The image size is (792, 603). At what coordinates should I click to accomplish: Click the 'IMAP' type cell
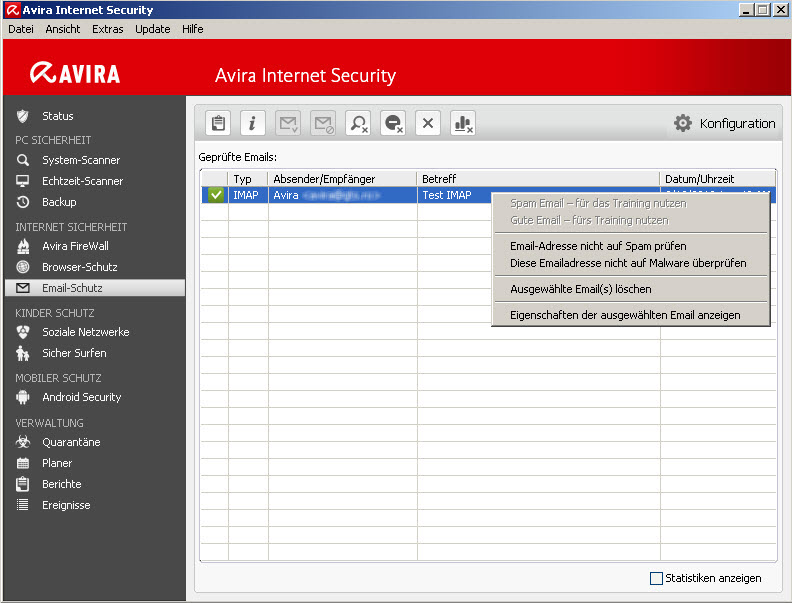tap(245, 195)
